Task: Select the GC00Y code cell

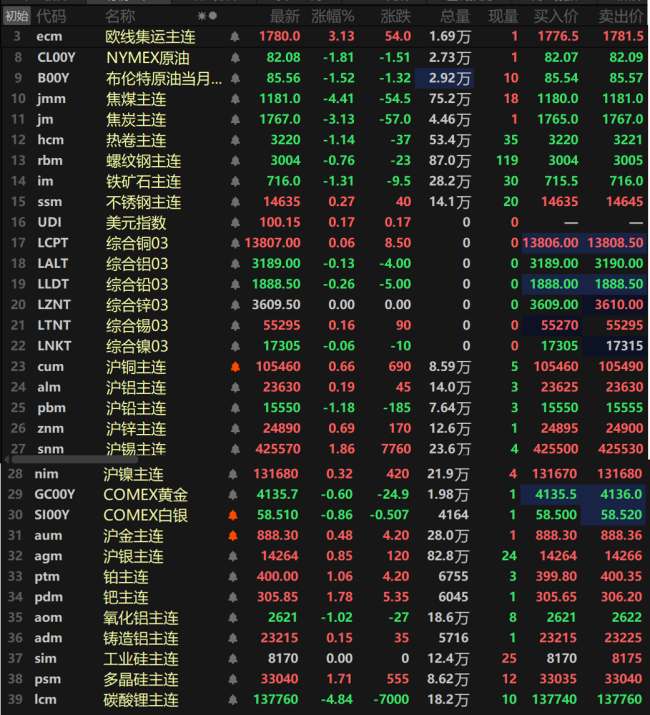Action: pyautogui.click(x=55, y=494)
